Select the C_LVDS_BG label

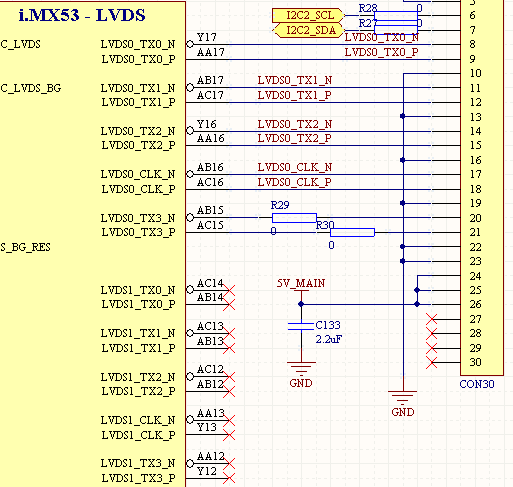pos(31,88)
